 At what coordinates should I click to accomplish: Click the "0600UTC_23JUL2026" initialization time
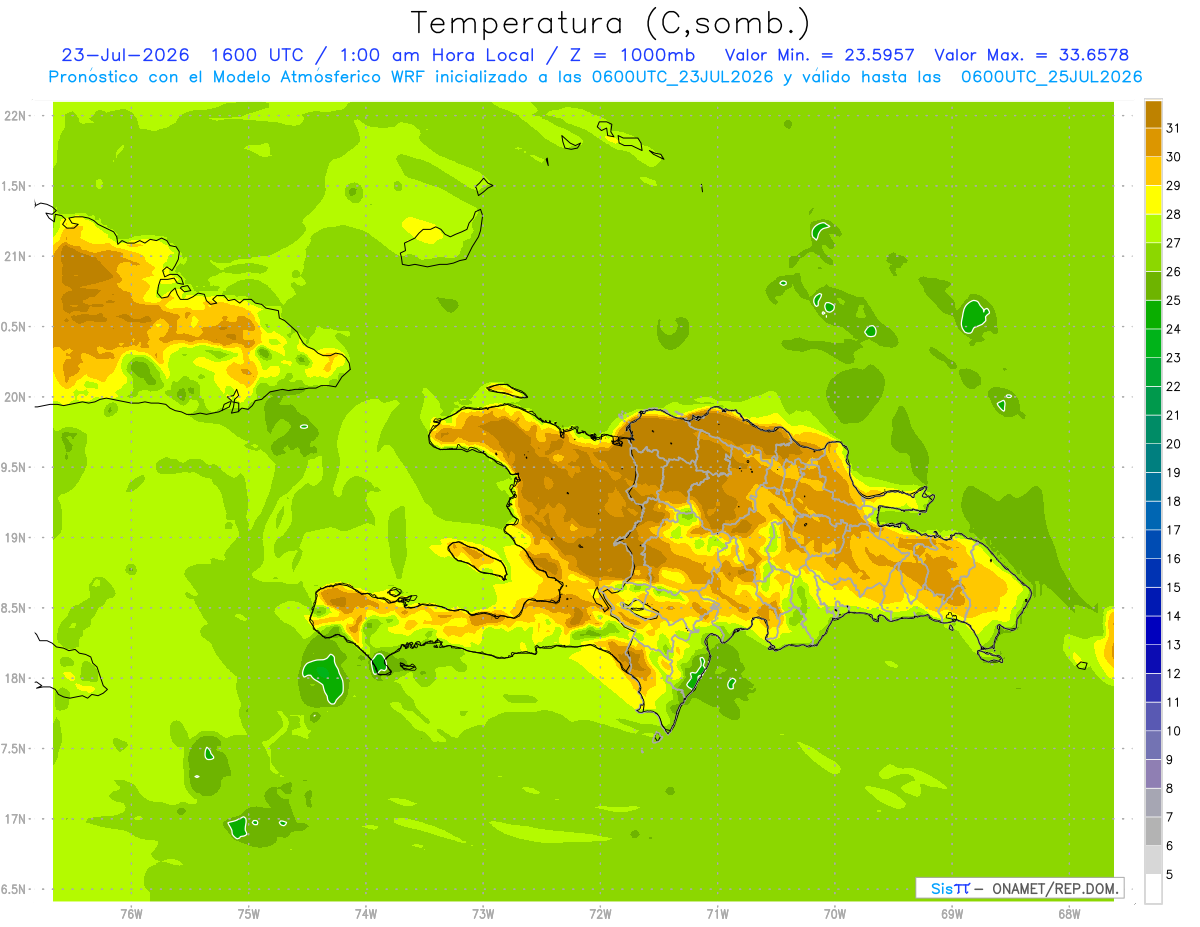click(678, 77)
